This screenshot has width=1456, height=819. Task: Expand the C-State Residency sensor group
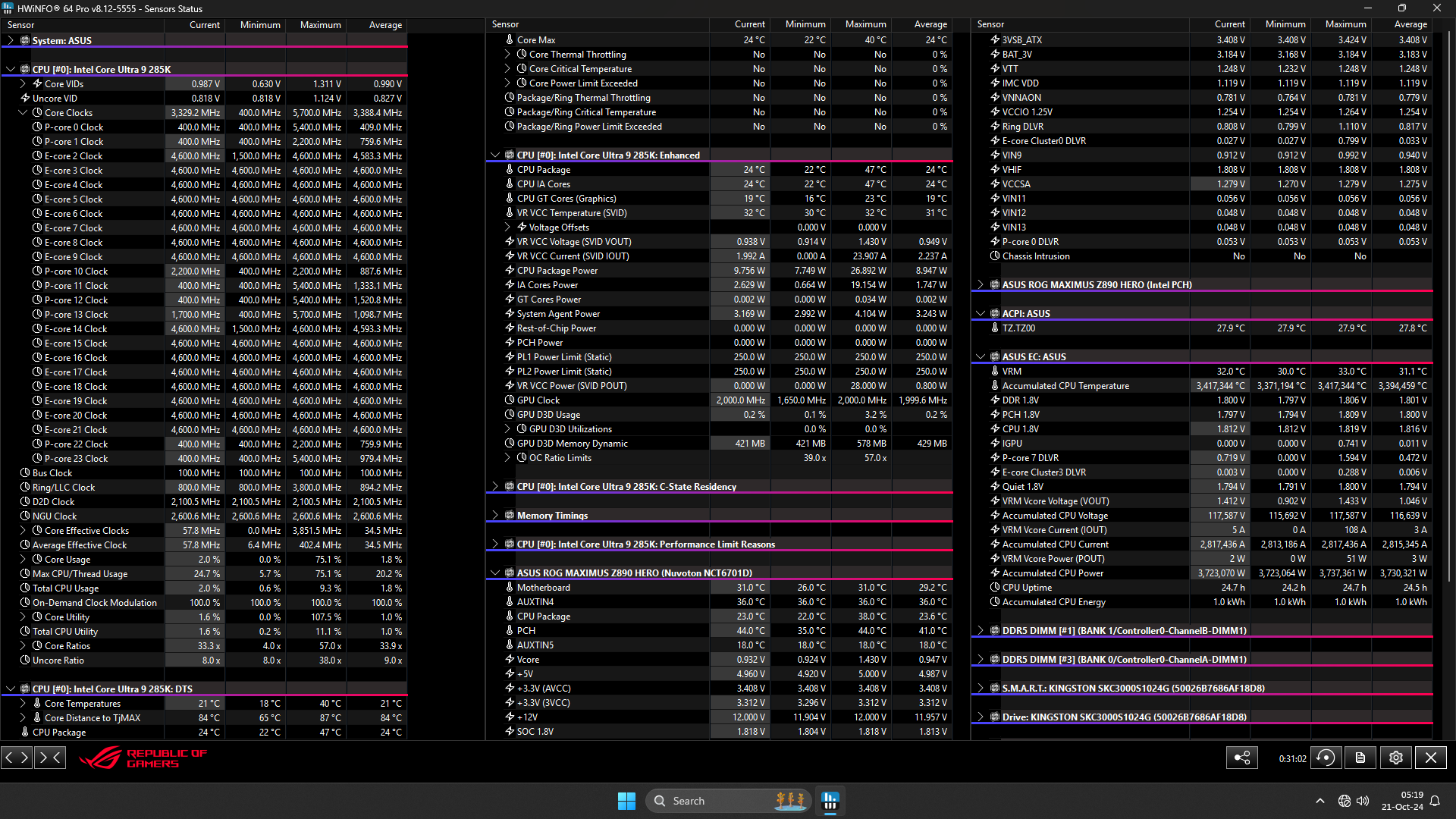point(495,487)
